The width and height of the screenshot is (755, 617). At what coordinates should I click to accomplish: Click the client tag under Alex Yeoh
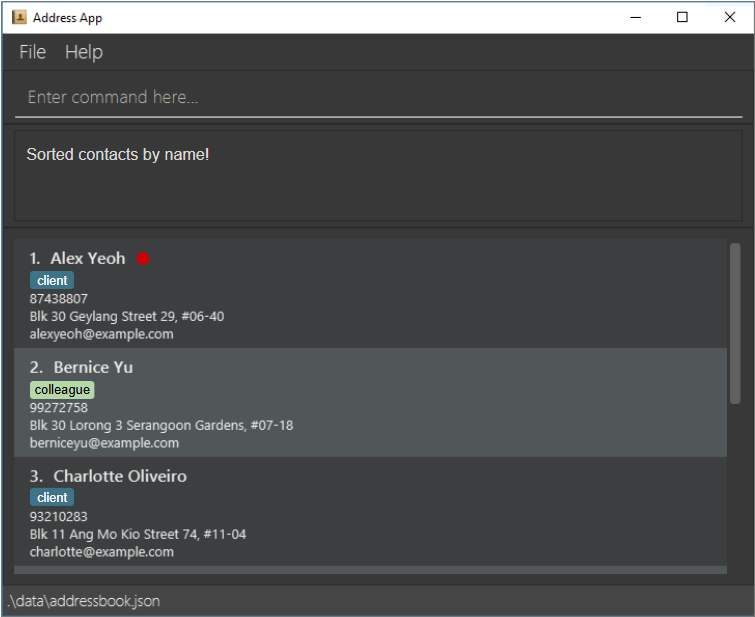[52, 281]
